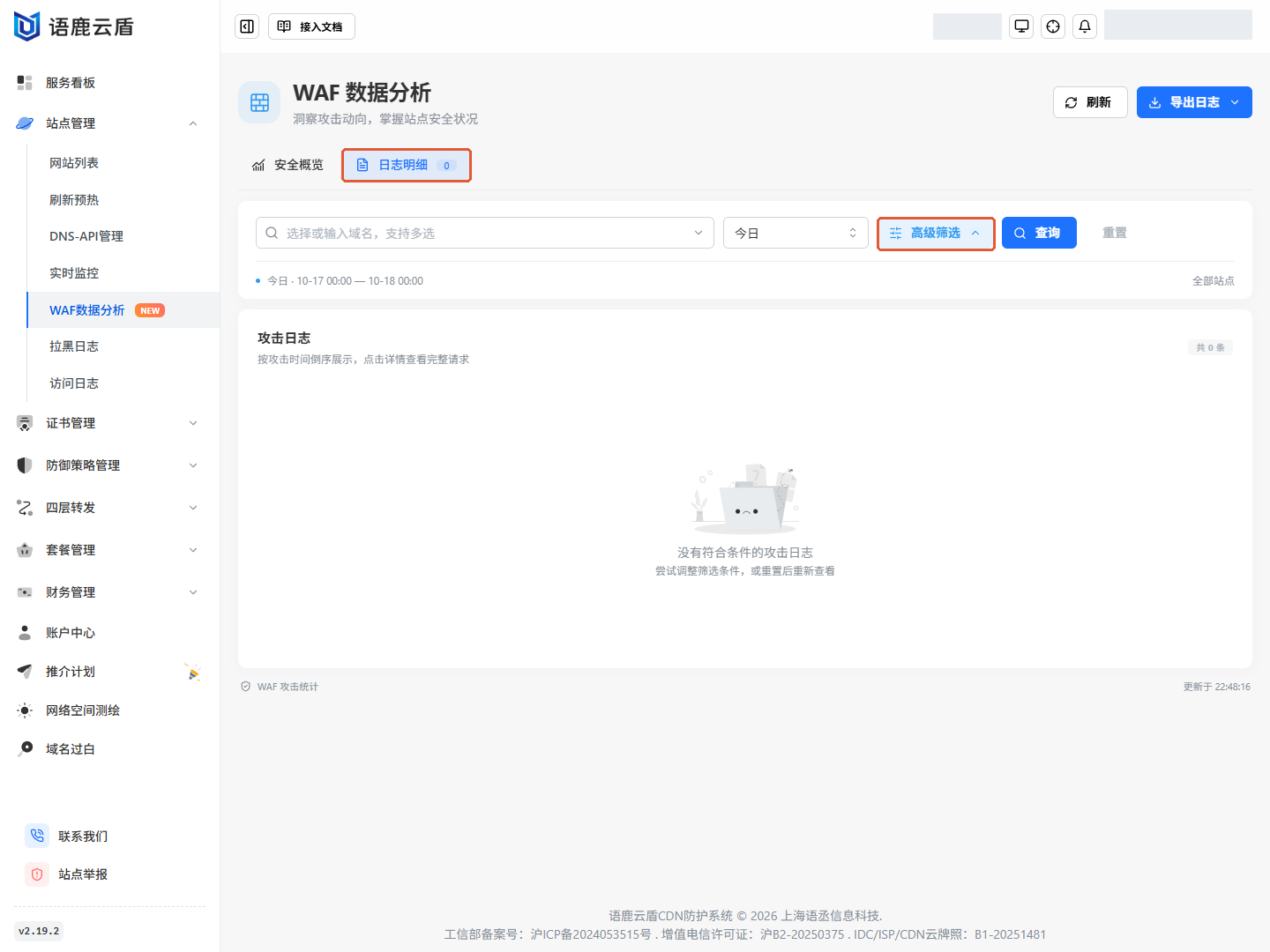This screenshot has width=1270, height=952.
Task: Click the 四层转发 route icon
Action: [25, 508]
